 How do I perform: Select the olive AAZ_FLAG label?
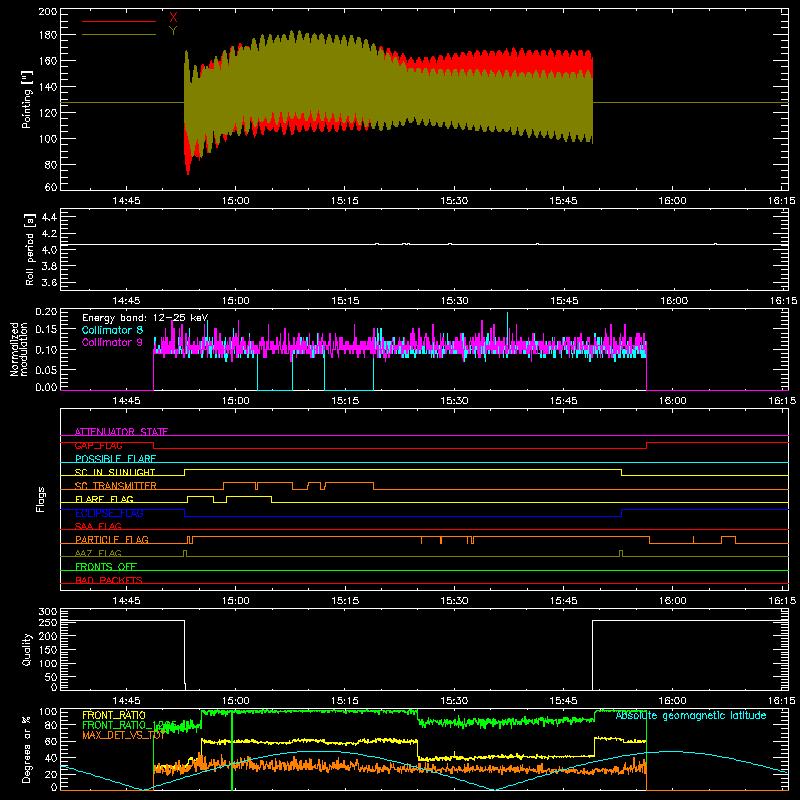[98, 553]
